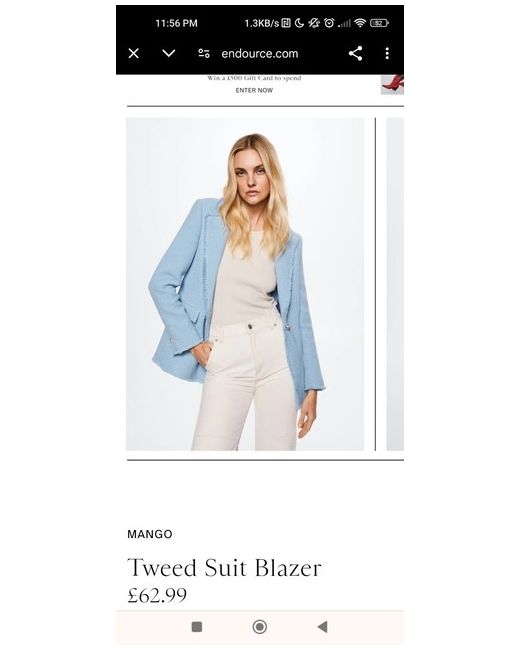Tap the Wi-Fi status icon
The width and height of the screenshot is (520, 650).
point(360,23)
